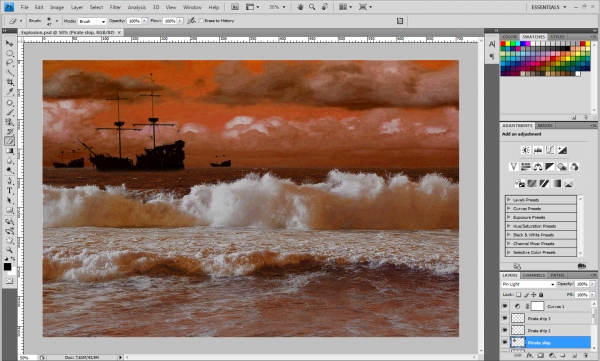The image size is (600, 361).
Task: Select the Eyedropper tool
Action: 10,91
